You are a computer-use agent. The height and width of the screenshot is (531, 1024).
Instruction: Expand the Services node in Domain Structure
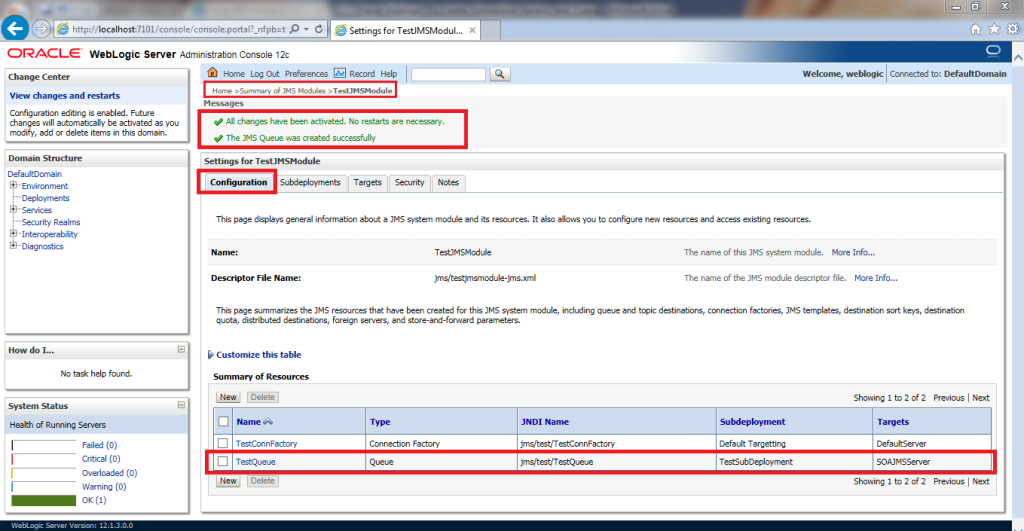13,210
